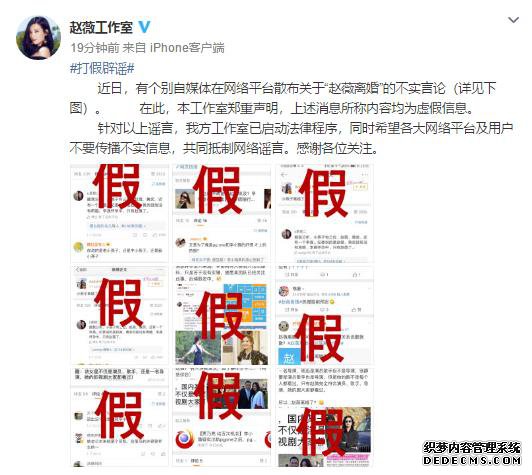
Task: View the bottom-middle screenshot thumbnail
Action: (x=222, y=418)
